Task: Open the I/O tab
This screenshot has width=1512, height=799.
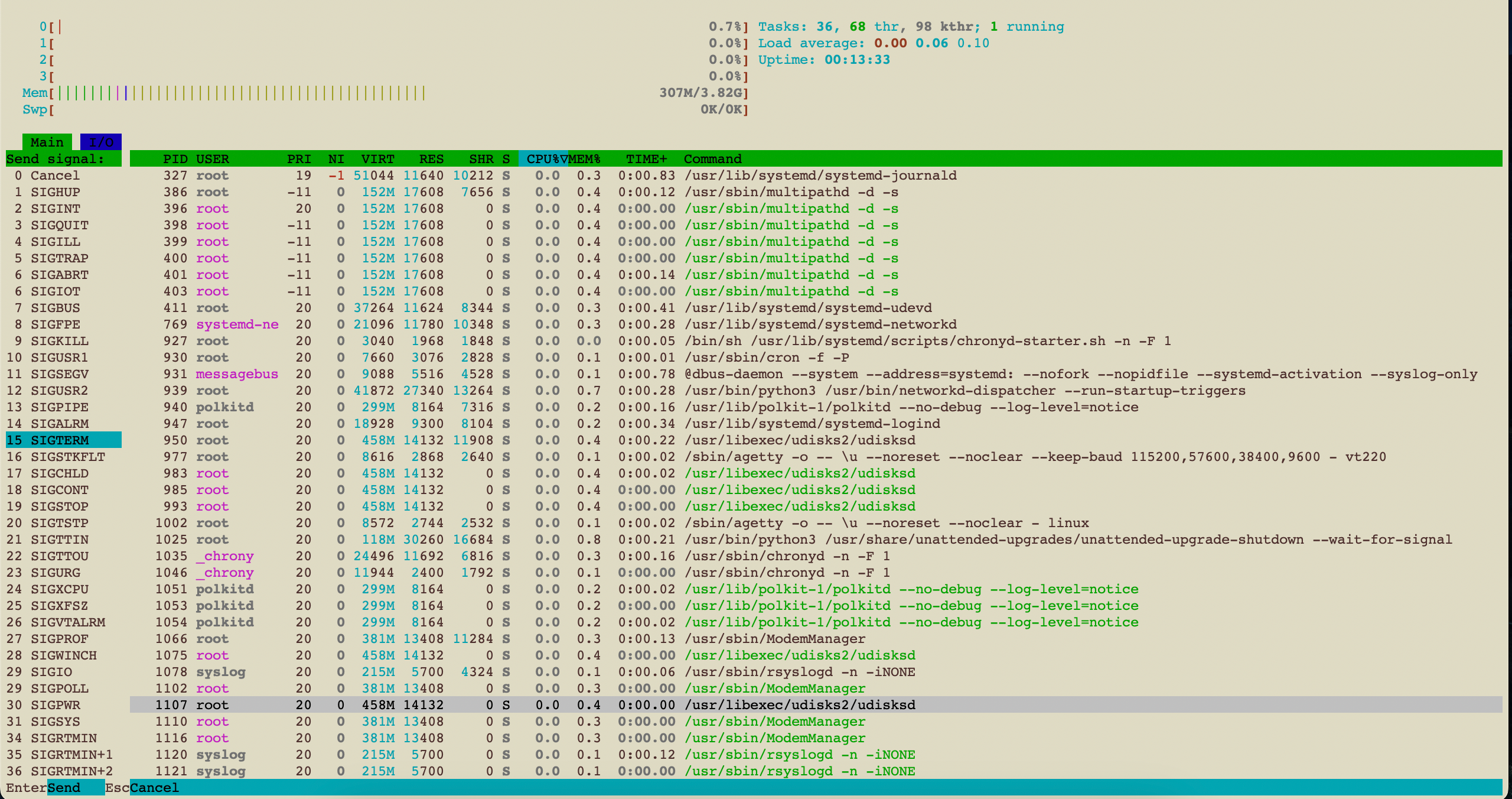Action: 101,142
